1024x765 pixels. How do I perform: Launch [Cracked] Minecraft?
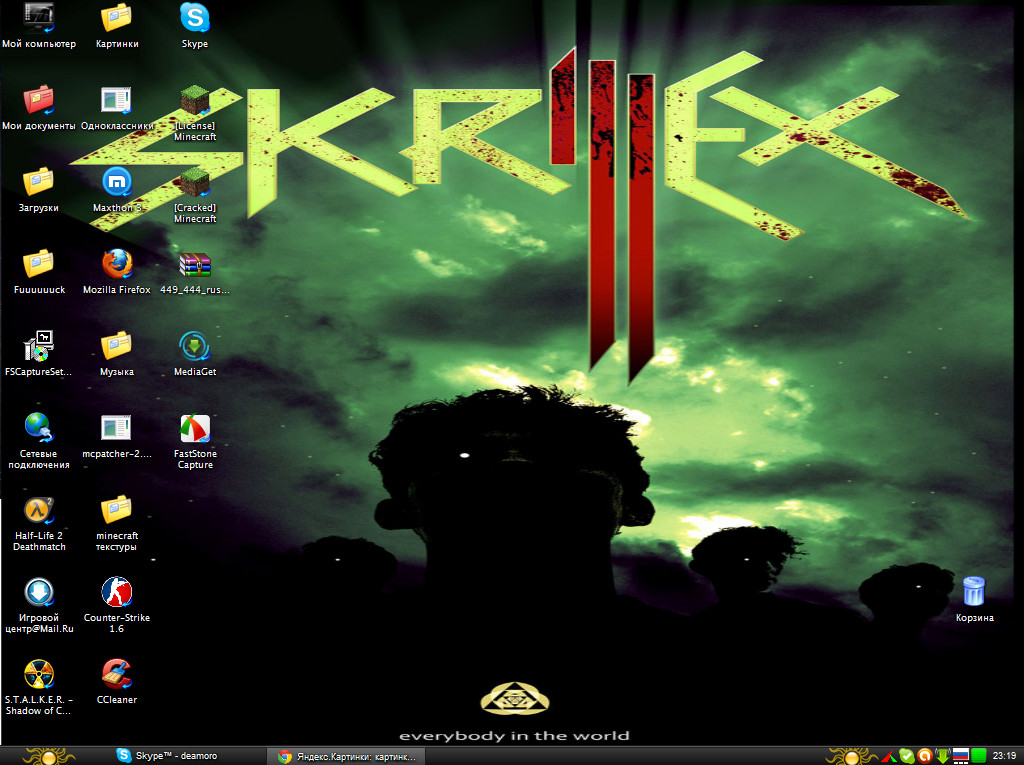(195, 195)
